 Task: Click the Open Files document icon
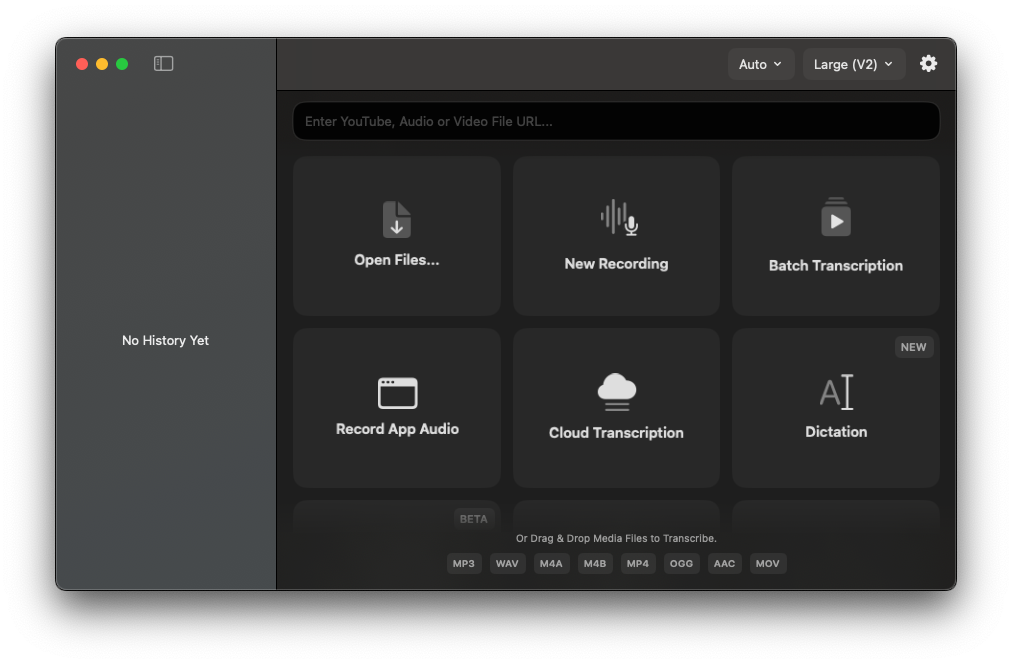(x=397, y=219)
